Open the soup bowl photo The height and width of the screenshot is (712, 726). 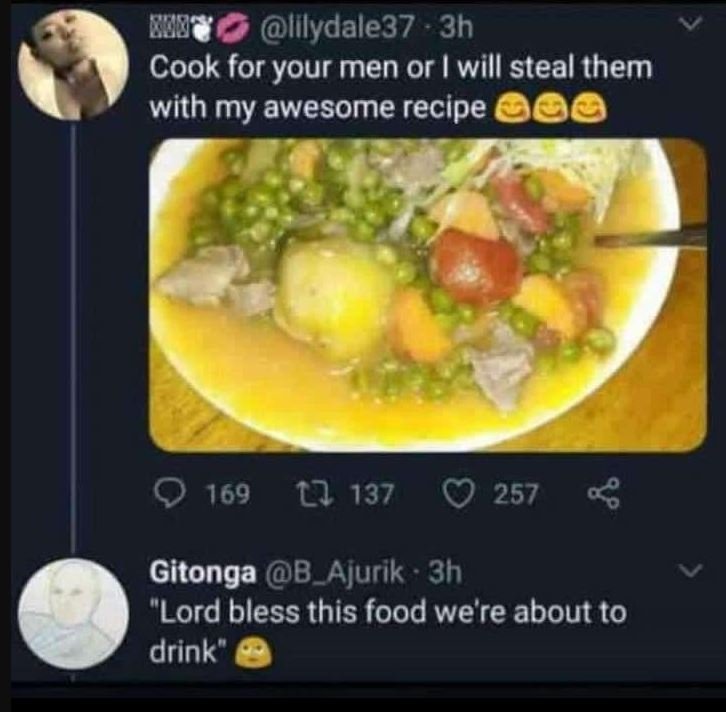[428, 294]
